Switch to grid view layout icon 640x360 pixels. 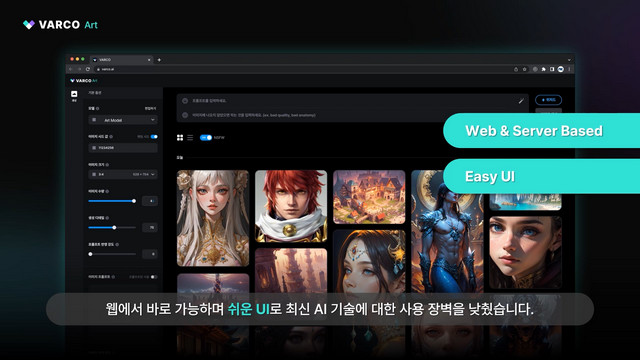click(x=180, y=138)
